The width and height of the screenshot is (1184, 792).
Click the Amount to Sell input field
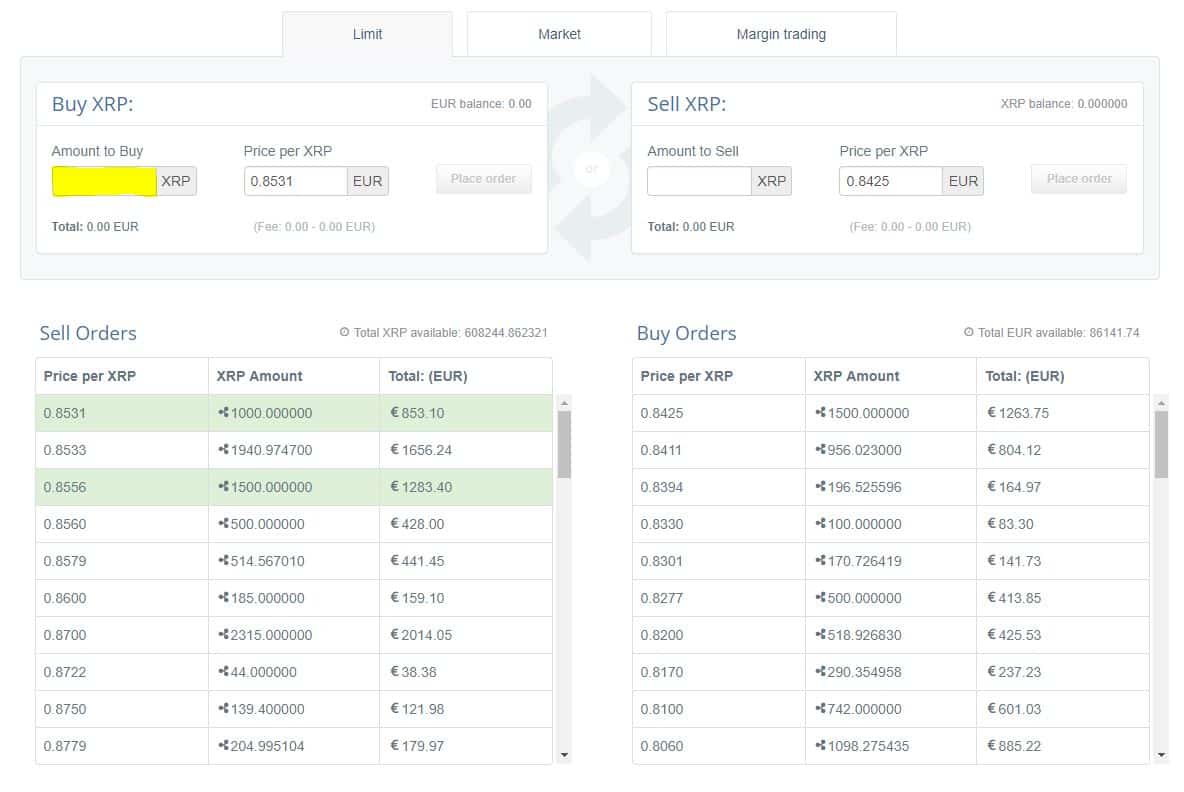[699, 181]
